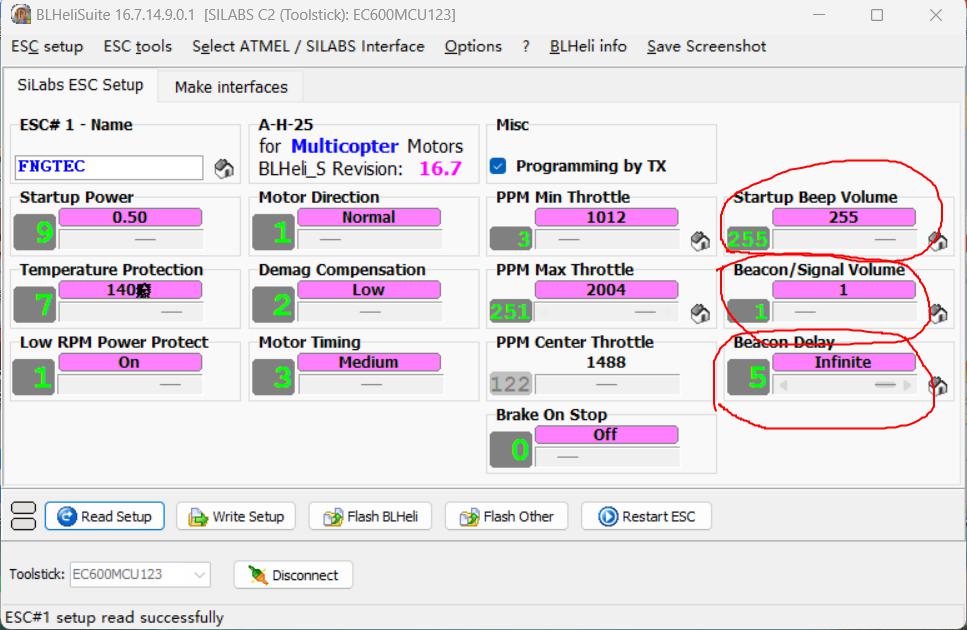The height and width of the screenshot is (630, 967).
Task: Open the ? help menu
Action: pyautogui.click(x=525, y=46)
